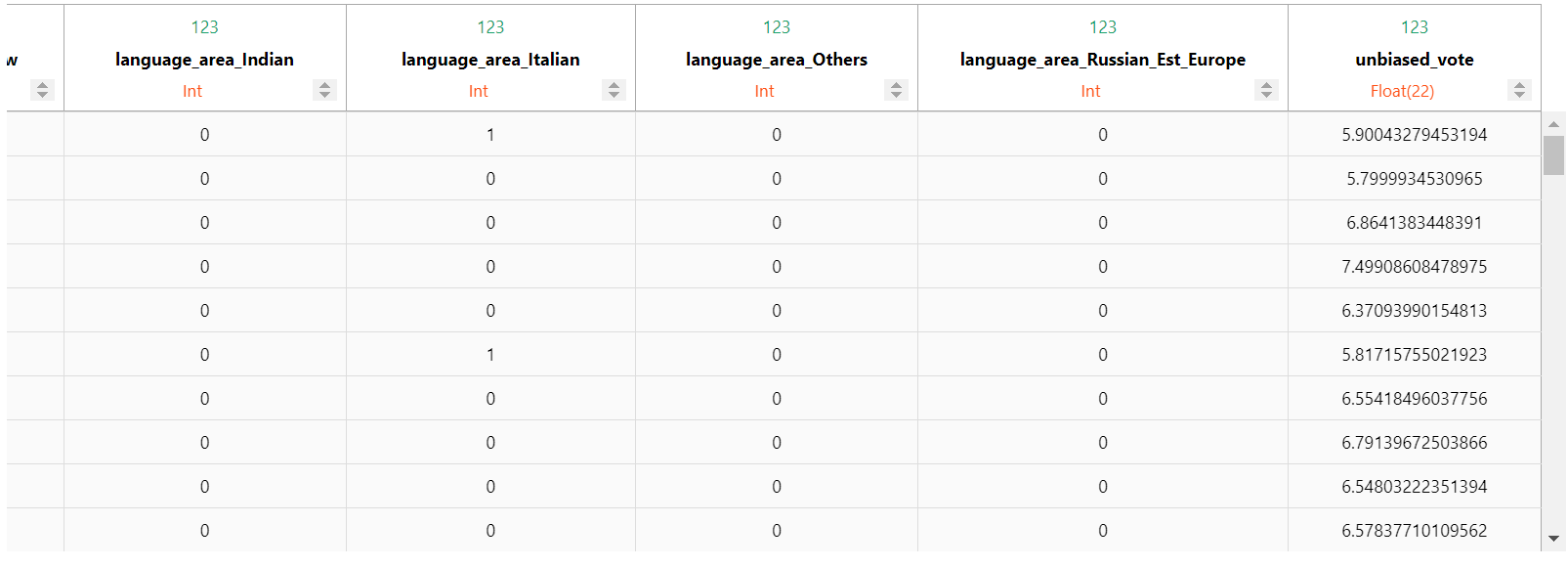Click the Int type label under language_area_Russian_Est_Europe

click(x=1090, y=91)
